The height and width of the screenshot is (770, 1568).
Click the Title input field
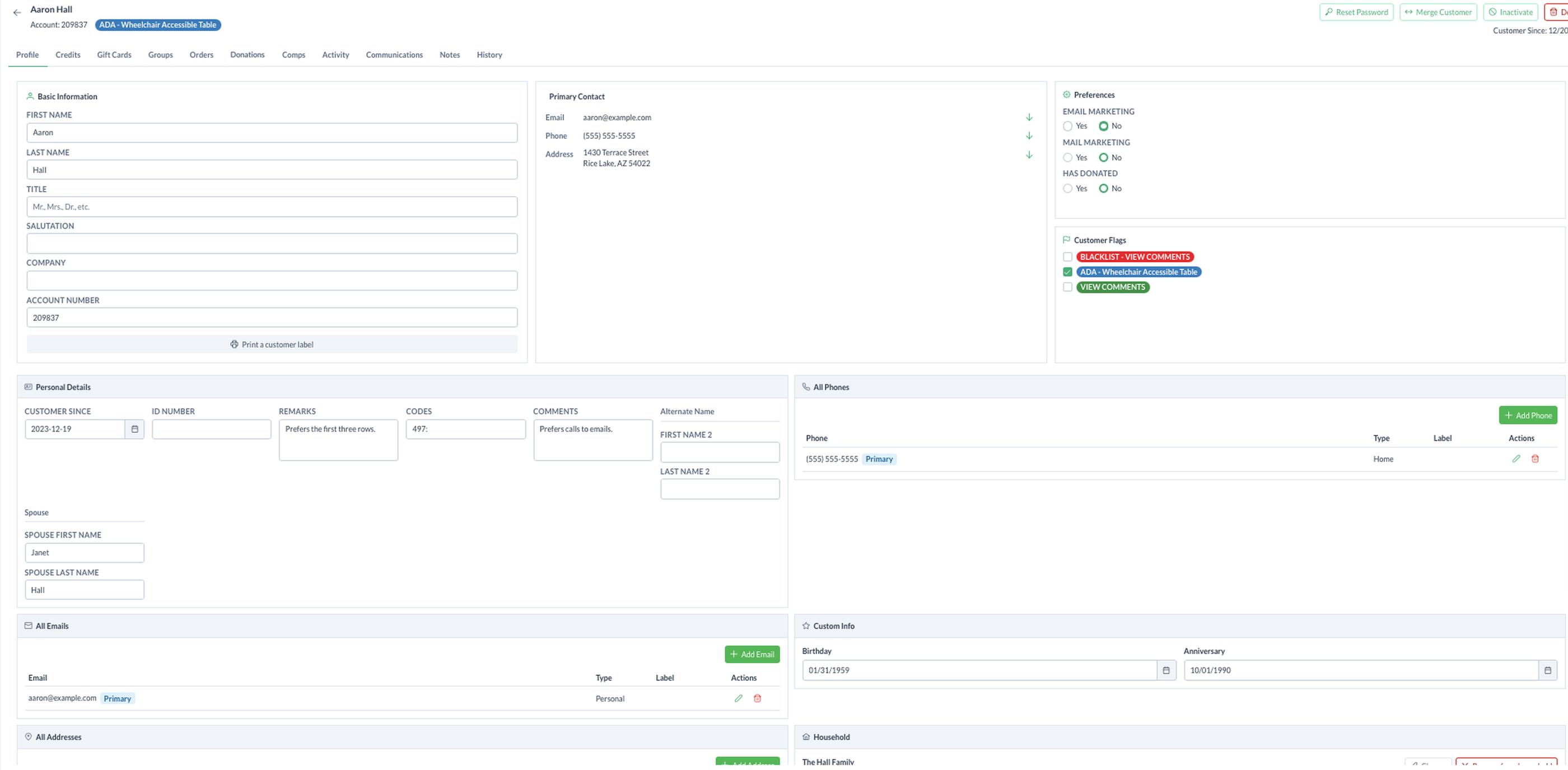[272, 207]
